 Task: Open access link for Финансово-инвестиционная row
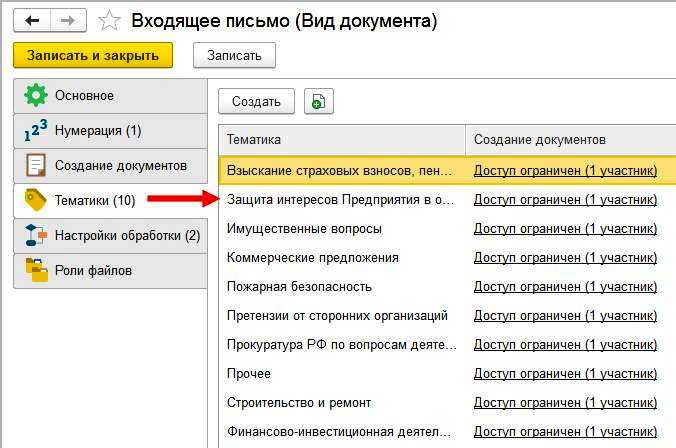(x=565, y=432)
